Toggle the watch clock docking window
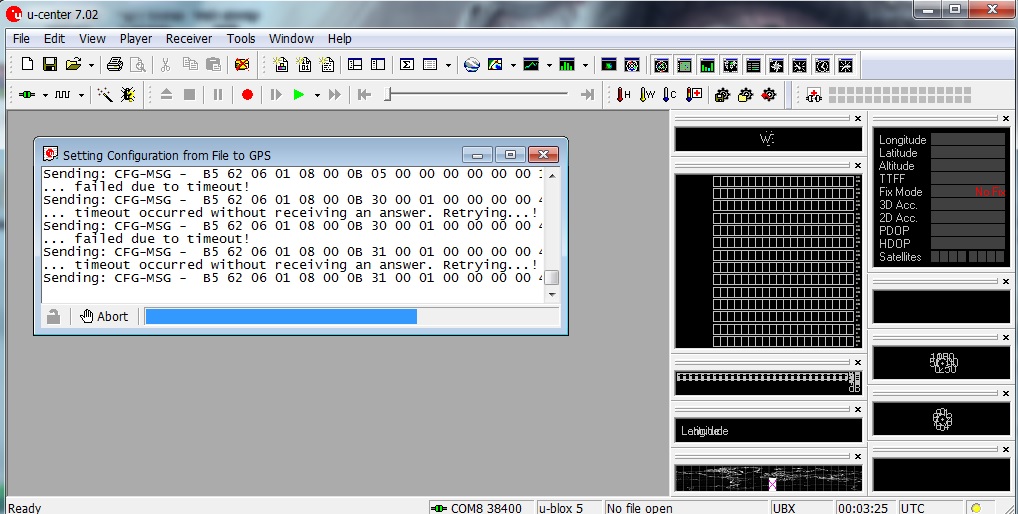 (x=823, y=65)
